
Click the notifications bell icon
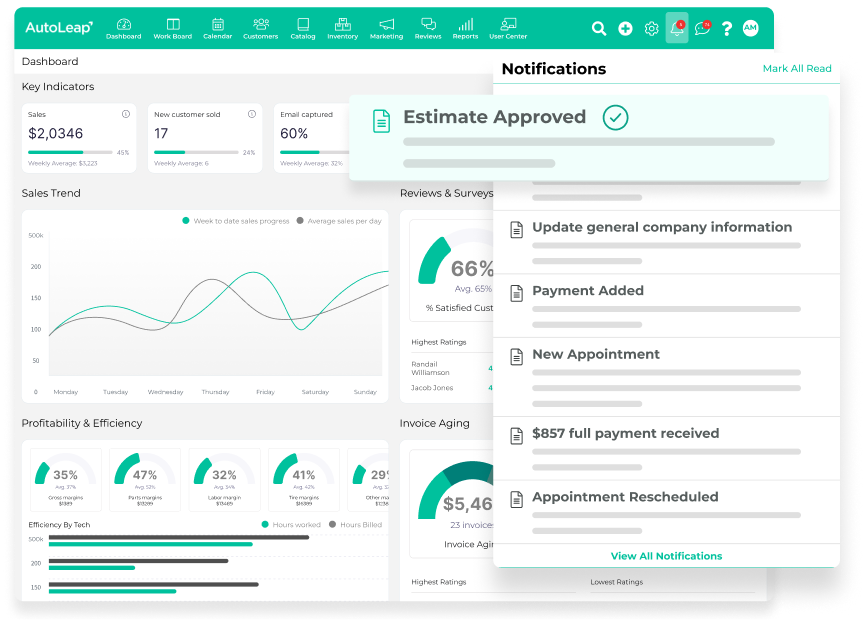(677, 28)
